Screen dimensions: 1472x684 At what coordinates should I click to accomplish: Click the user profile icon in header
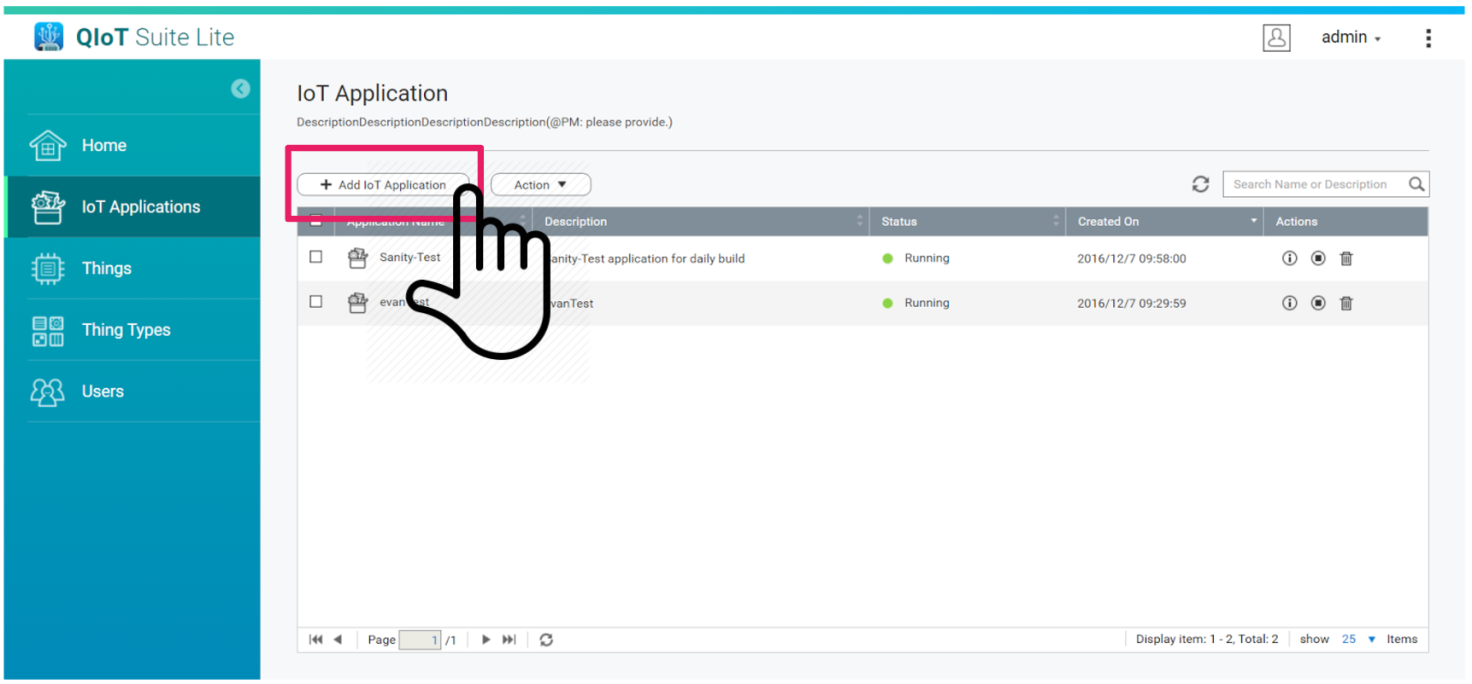[x=1276, y=37]
